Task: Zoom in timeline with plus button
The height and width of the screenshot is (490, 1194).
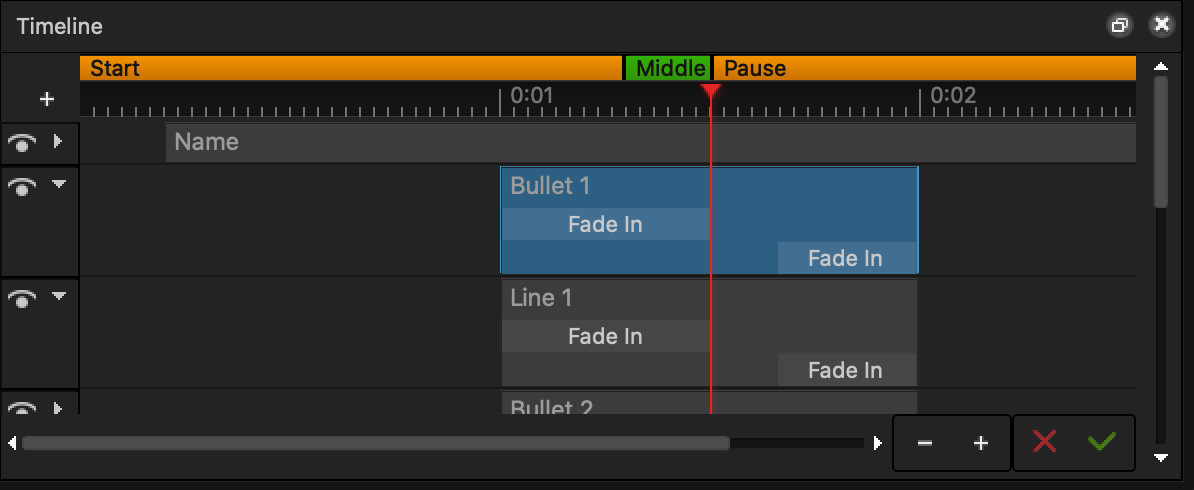Action: pyautogui.click(x=981, y=443)
